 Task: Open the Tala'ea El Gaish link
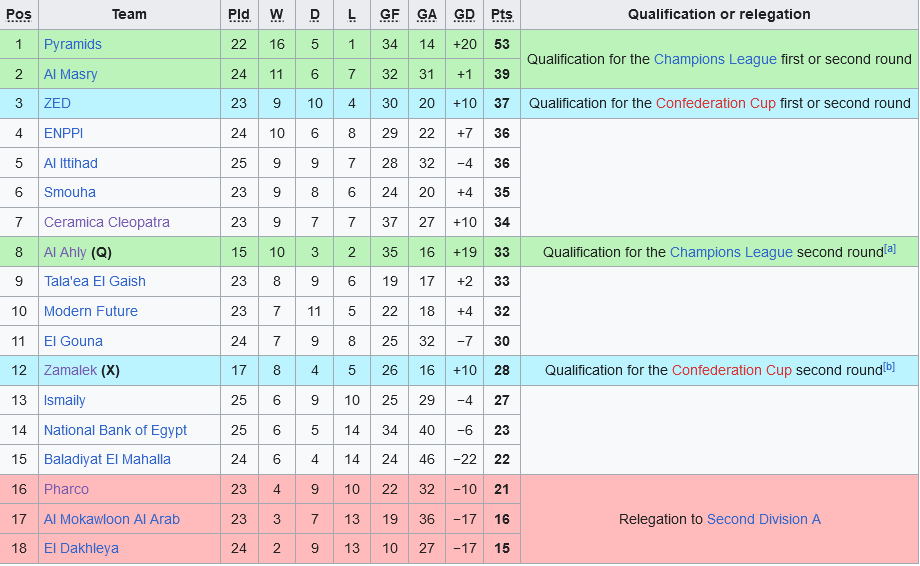pos(95,281)
